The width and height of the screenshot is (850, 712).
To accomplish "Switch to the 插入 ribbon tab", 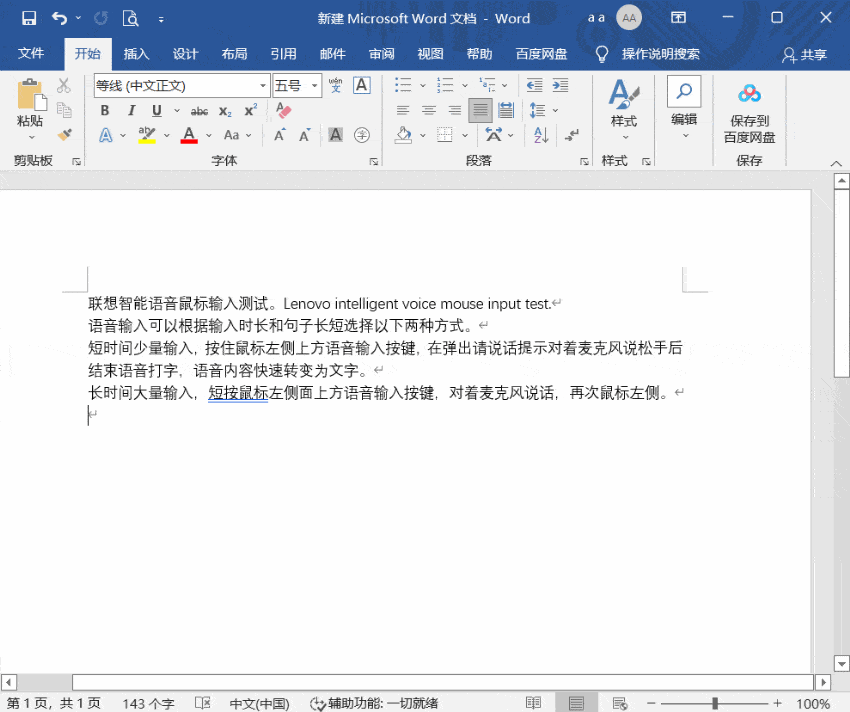I will (x=137, y=55).
